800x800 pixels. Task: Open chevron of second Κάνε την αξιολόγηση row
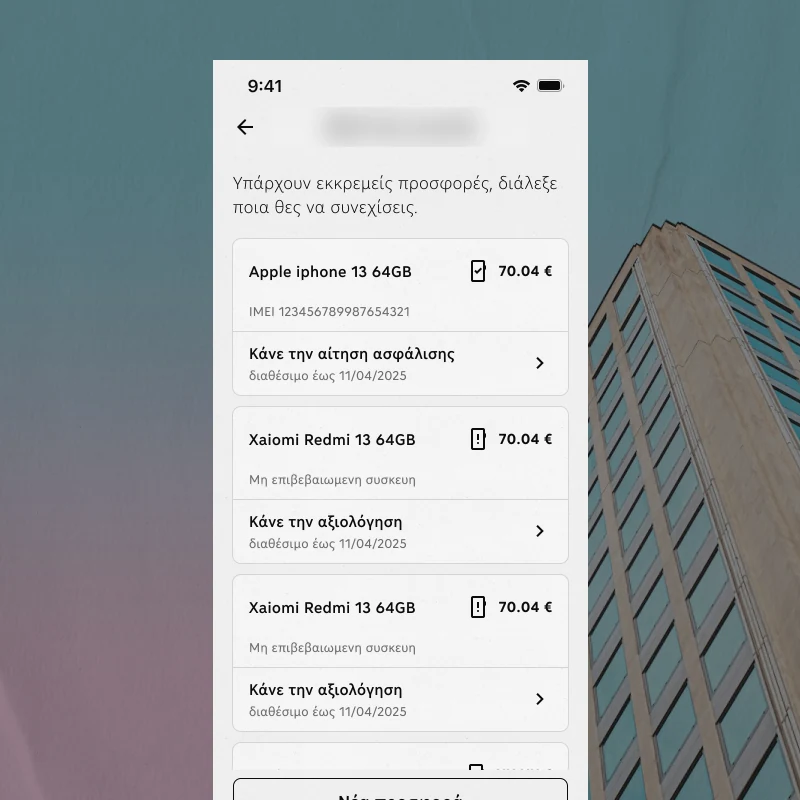point(540,698)
